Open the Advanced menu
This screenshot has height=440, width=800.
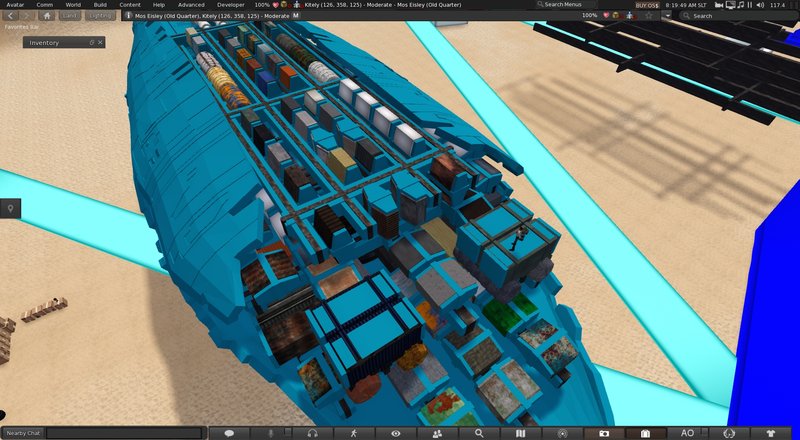click(x=191, y=5)
